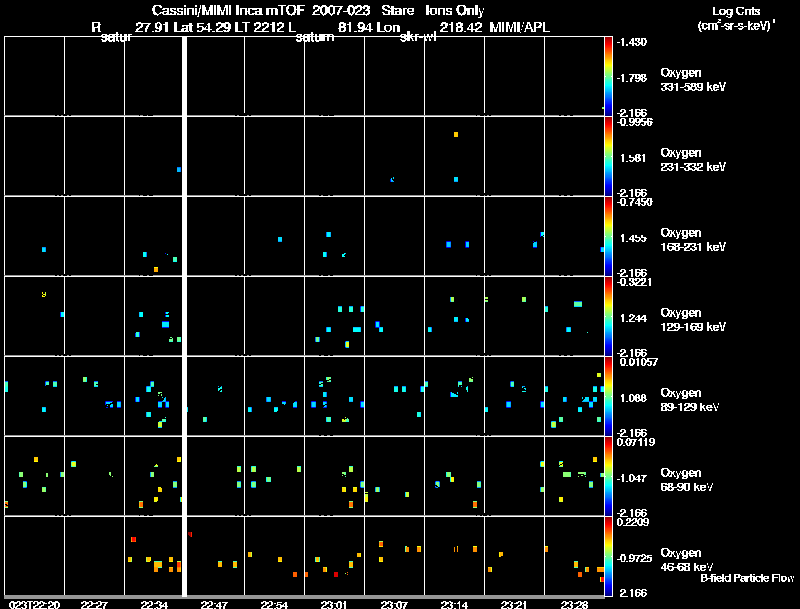Click the '22:27' time axis label

tap(94, 604)
